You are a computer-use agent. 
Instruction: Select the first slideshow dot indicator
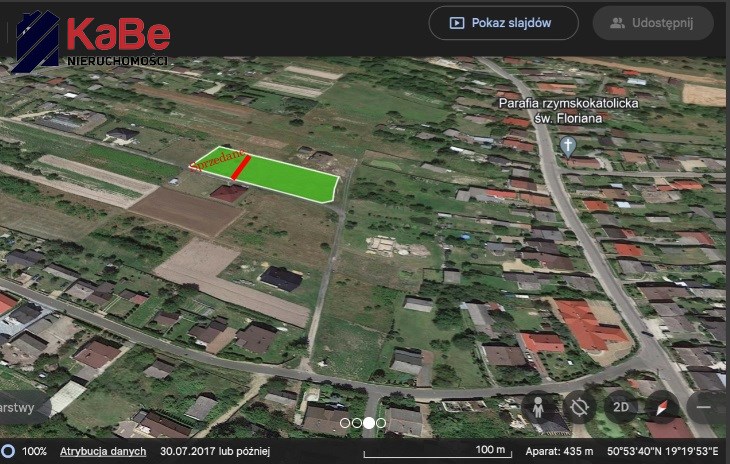pyautogui.click(x=345, y=423)
